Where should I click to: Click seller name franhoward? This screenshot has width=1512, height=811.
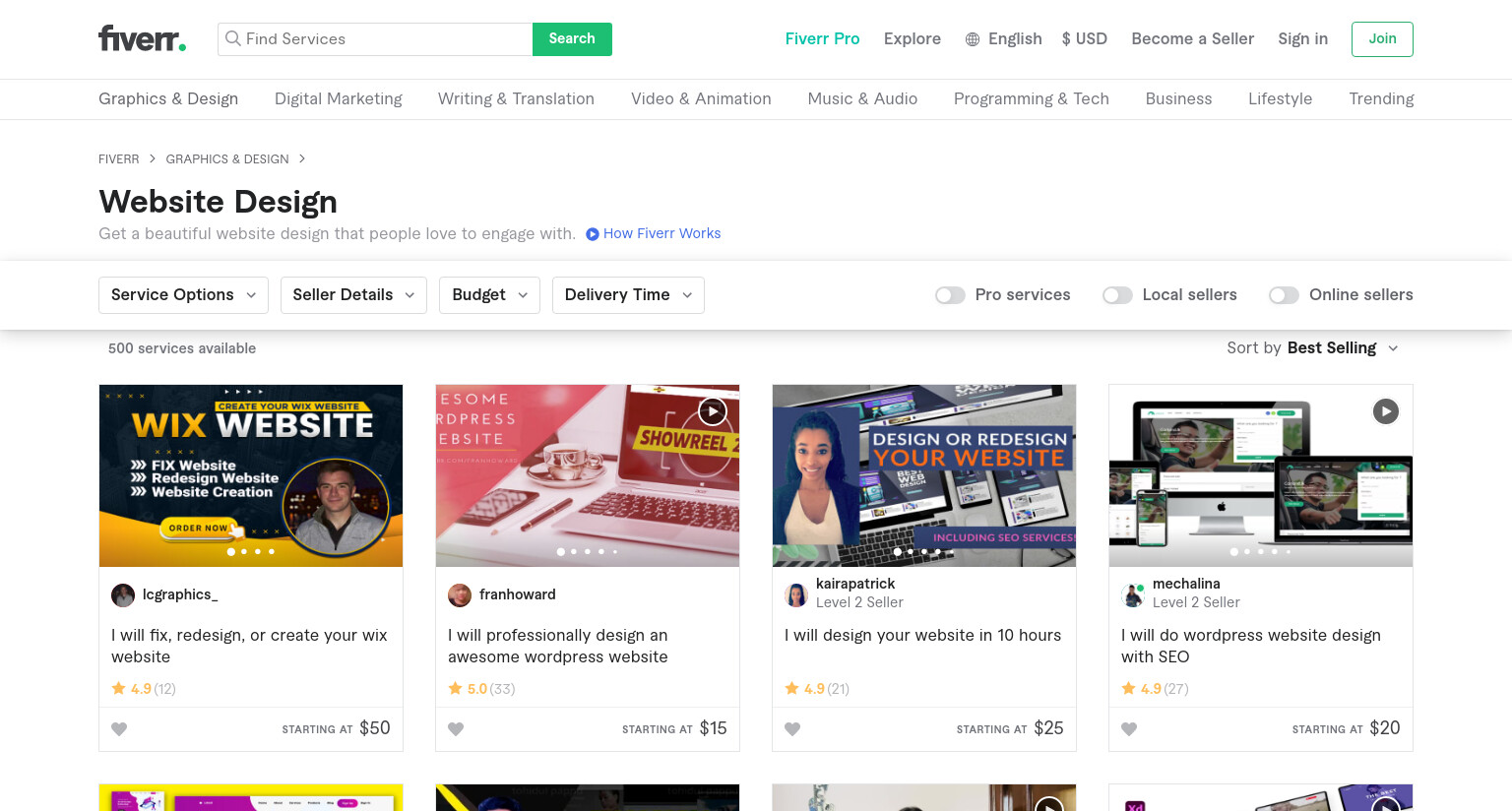tap(518, 594)
